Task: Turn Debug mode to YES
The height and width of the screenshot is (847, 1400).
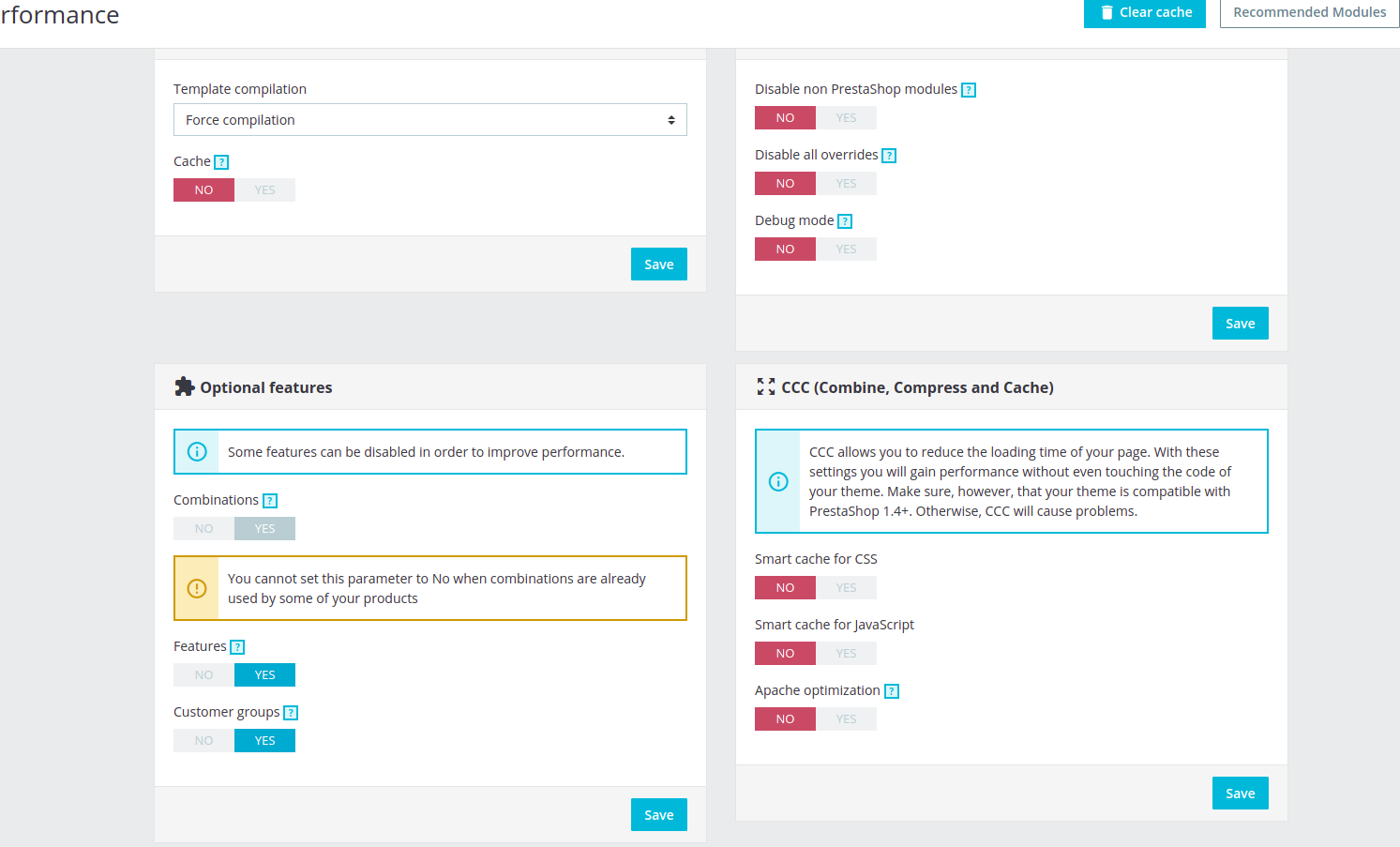Action: click(847, 250)
